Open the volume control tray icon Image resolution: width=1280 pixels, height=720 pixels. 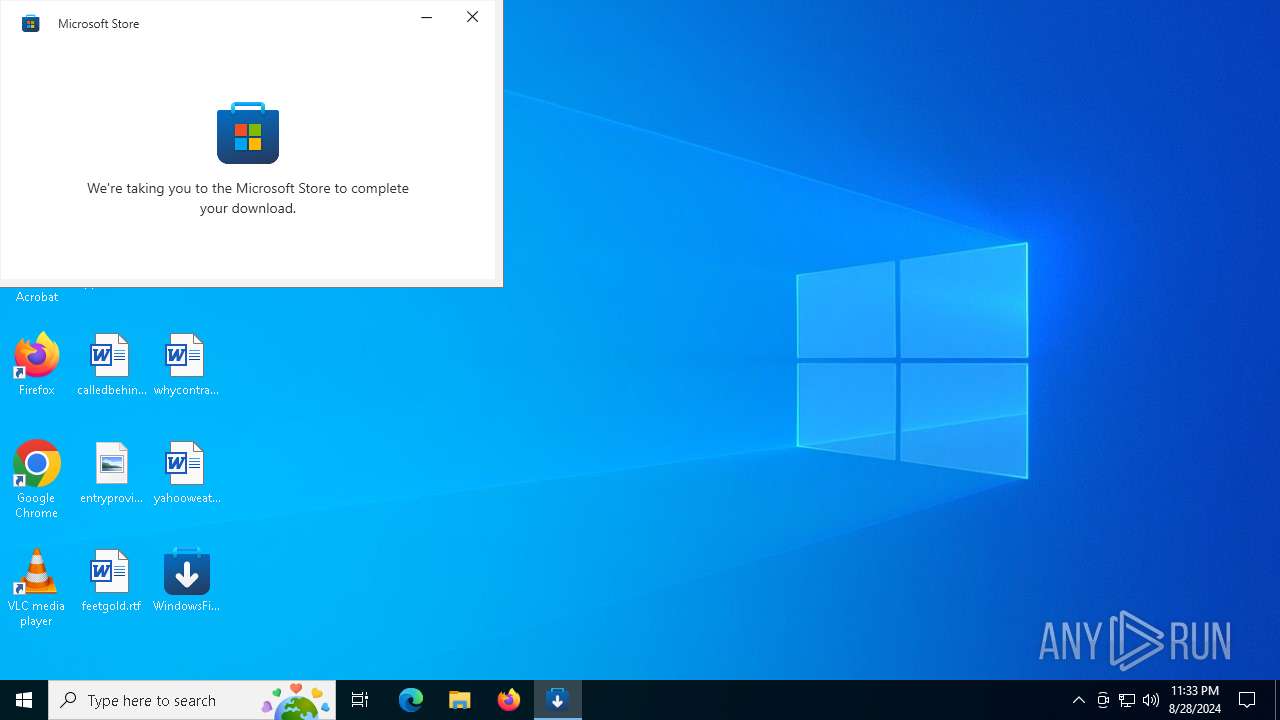pos(1151,700)
